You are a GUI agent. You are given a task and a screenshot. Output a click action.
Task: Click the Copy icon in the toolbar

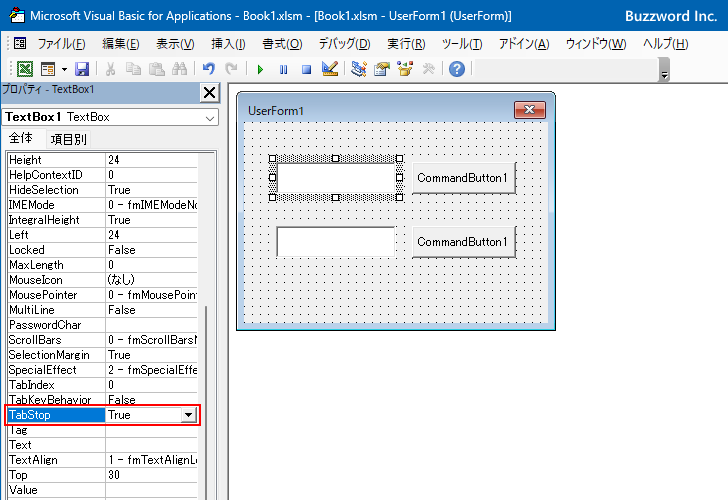click(134, 69)
